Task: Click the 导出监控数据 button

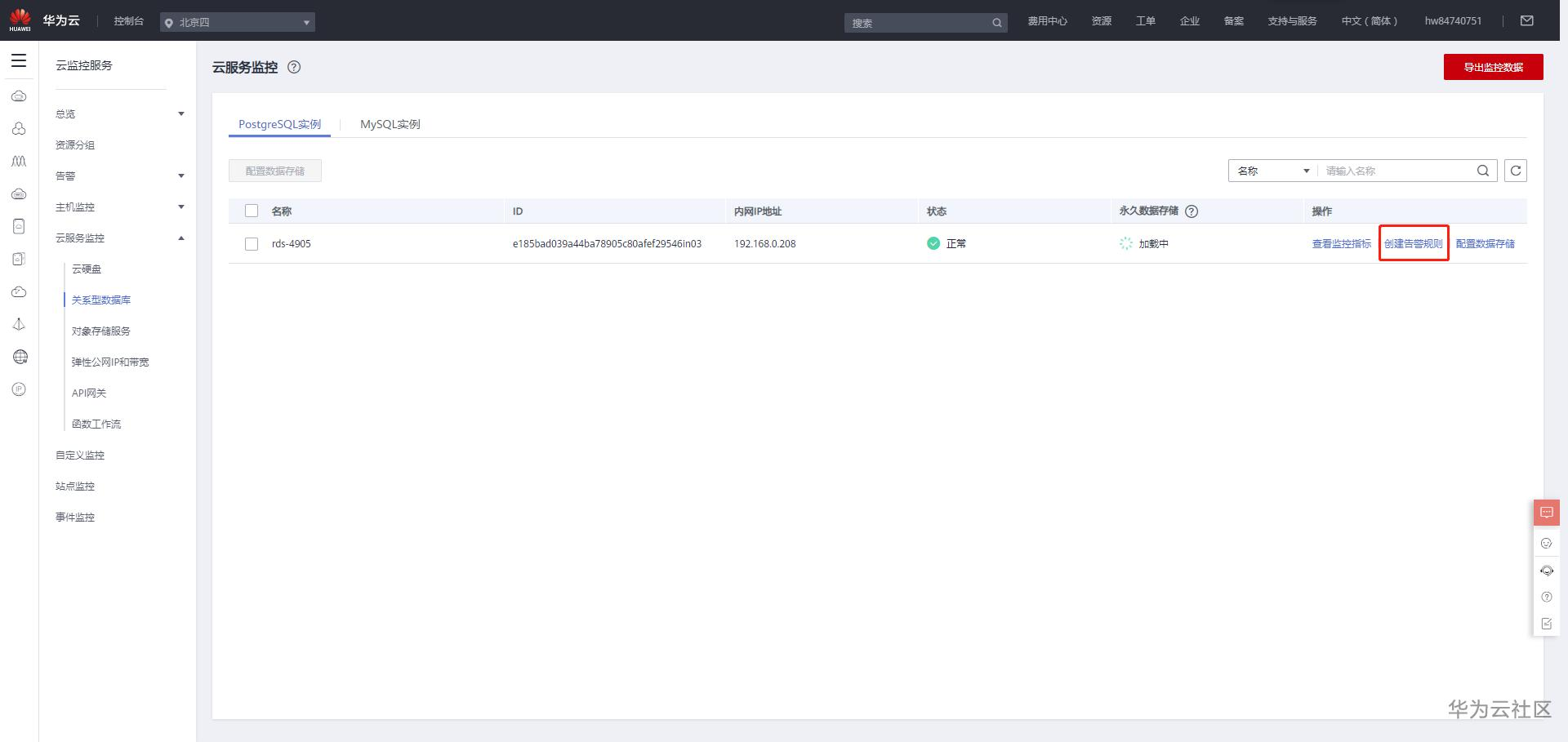Action: (1493, 67)
